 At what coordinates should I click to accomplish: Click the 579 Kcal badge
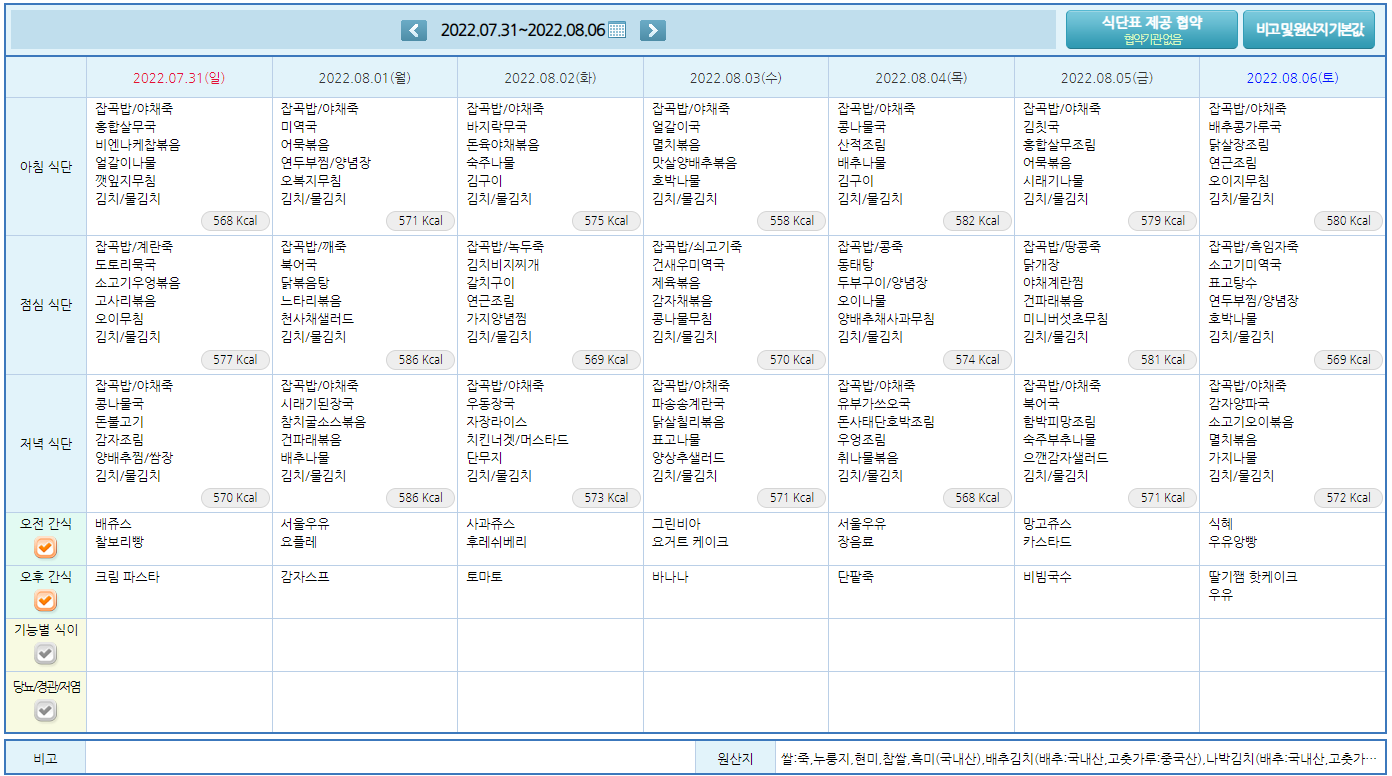(1162, 221)
